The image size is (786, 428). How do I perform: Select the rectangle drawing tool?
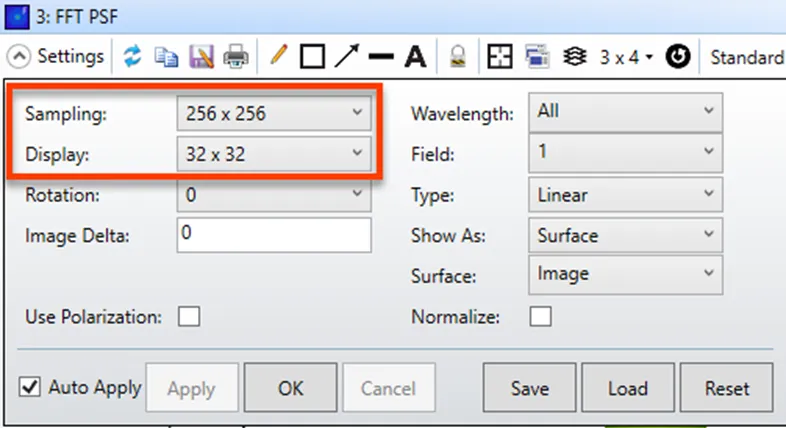[312, 57]
